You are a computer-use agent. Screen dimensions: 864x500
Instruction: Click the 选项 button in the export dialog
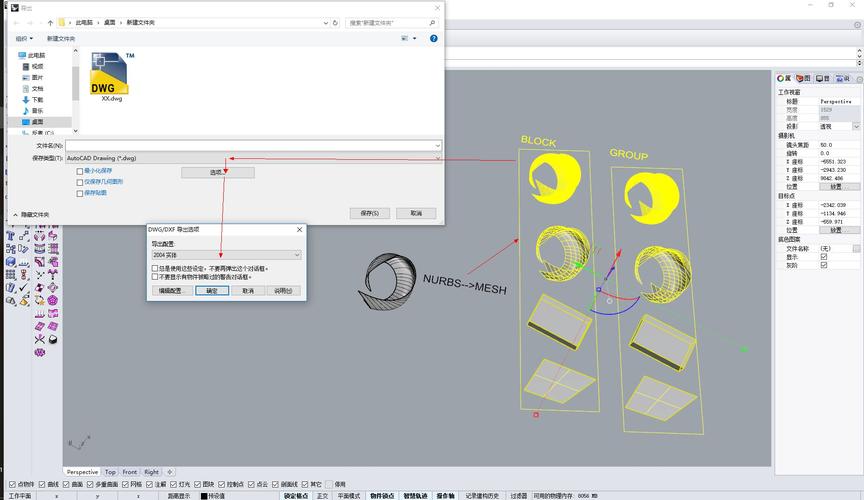(x=217, y=172)
